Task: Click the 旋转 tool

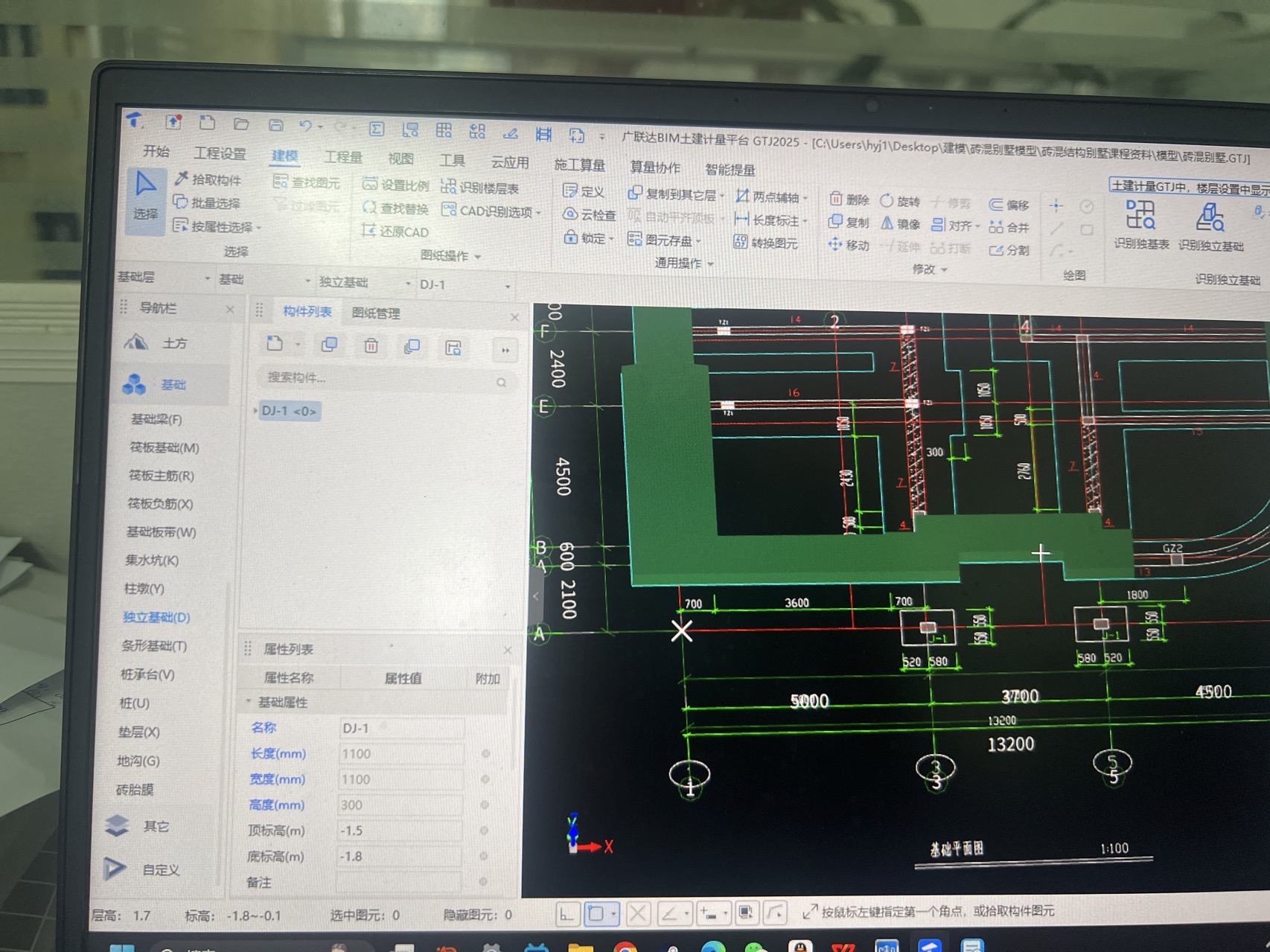Action: (901, 201)
